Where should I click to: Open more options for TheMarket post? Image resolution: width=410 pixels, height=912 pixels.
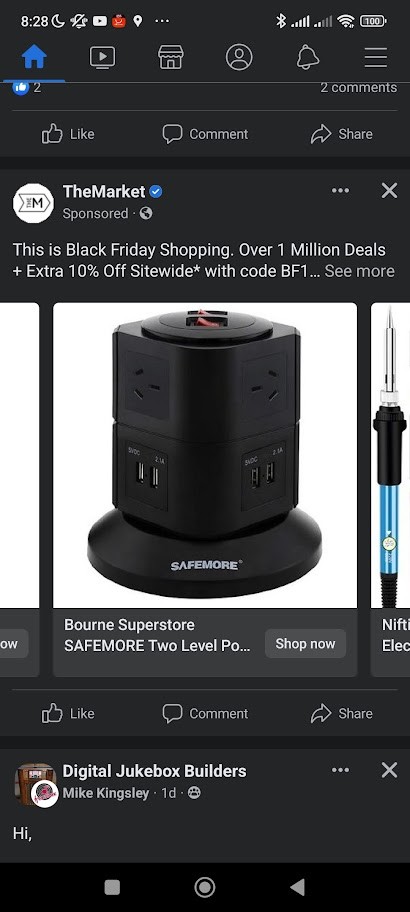pos(340,191)
